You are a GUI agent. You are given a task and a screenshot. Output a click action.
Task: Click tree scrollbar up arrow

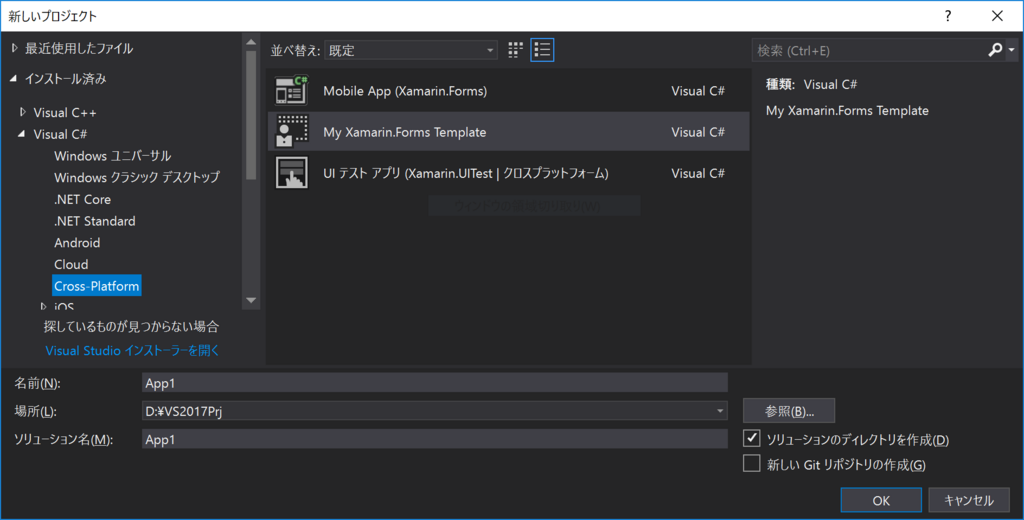(x=251, y=42)
